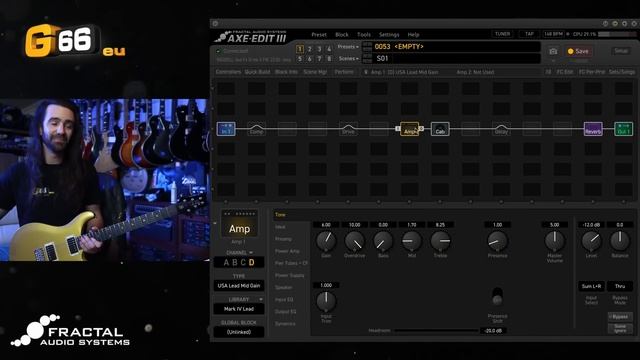640x360 pixels.
Task: Switch amp to channel D
Action: pos(251,262)
